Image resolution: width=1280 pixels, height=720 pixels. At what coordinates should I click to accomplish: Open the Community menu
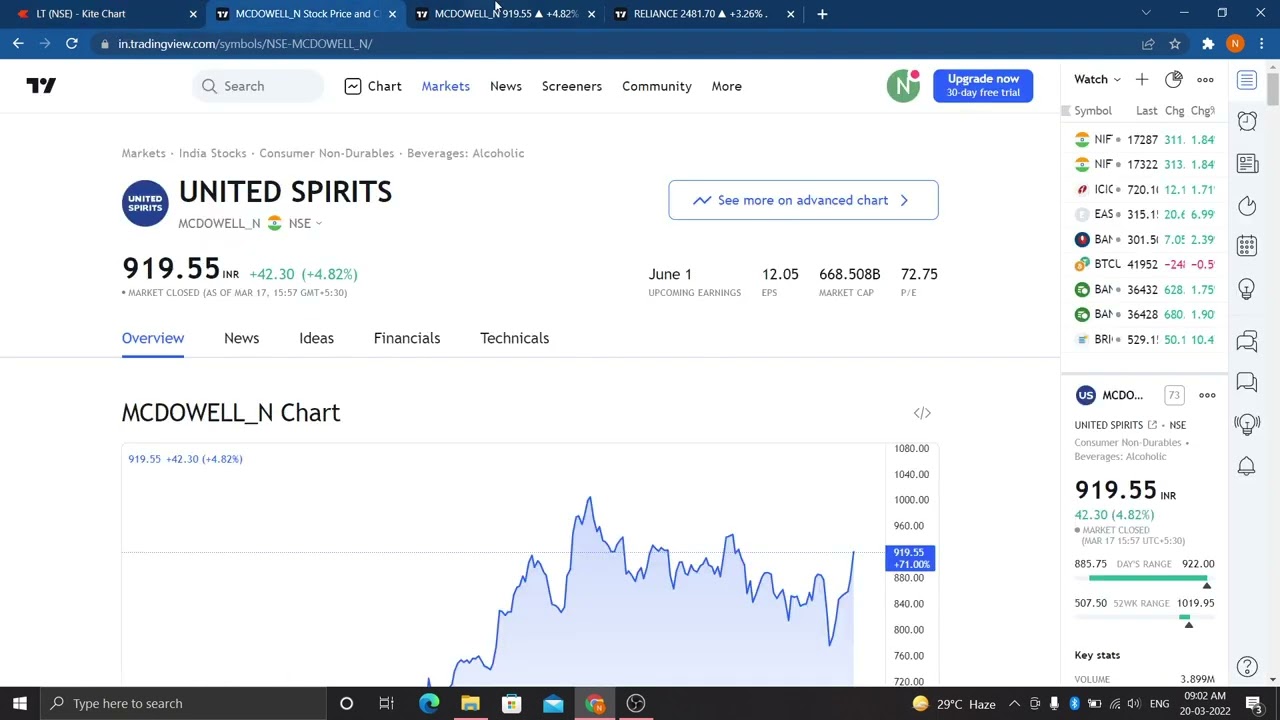pos(657,86)
